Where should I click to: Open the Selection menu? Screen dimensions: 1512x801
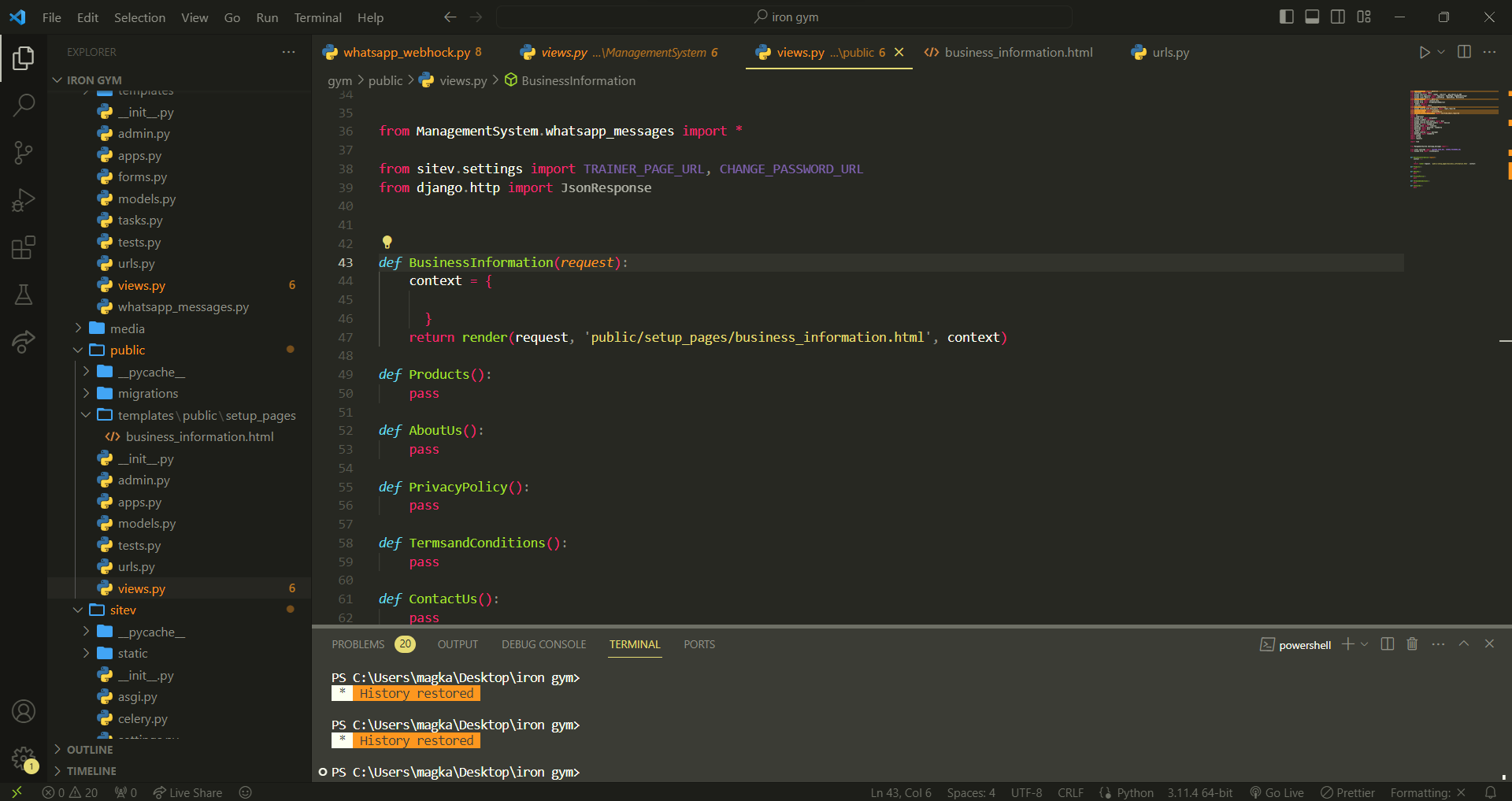click(139, 17)
